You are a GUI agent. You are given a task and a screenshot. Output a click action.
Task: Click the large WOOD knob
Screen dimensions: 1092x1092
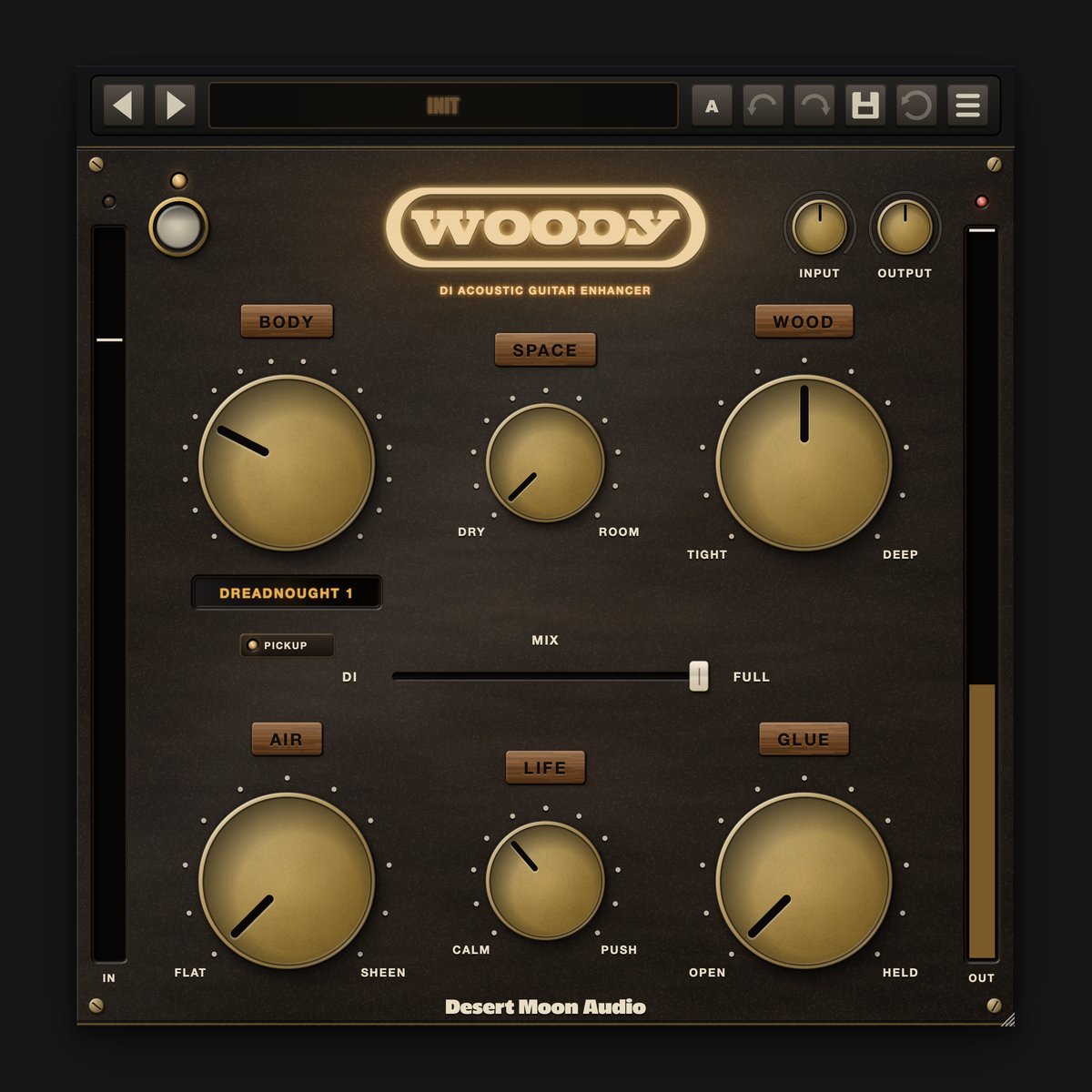(x=804, y=462)
